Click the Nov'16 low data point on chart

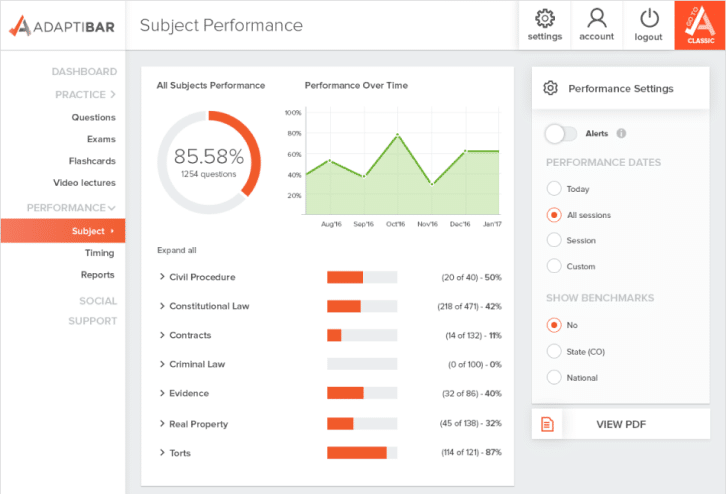tap(432, 184)
